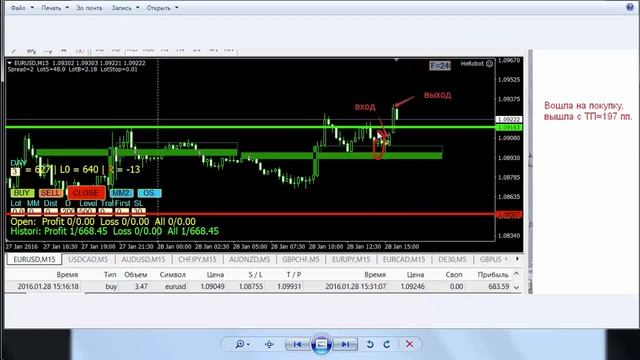Click the Histori profit summary line

pyautogui.click(x=114, y=231)
